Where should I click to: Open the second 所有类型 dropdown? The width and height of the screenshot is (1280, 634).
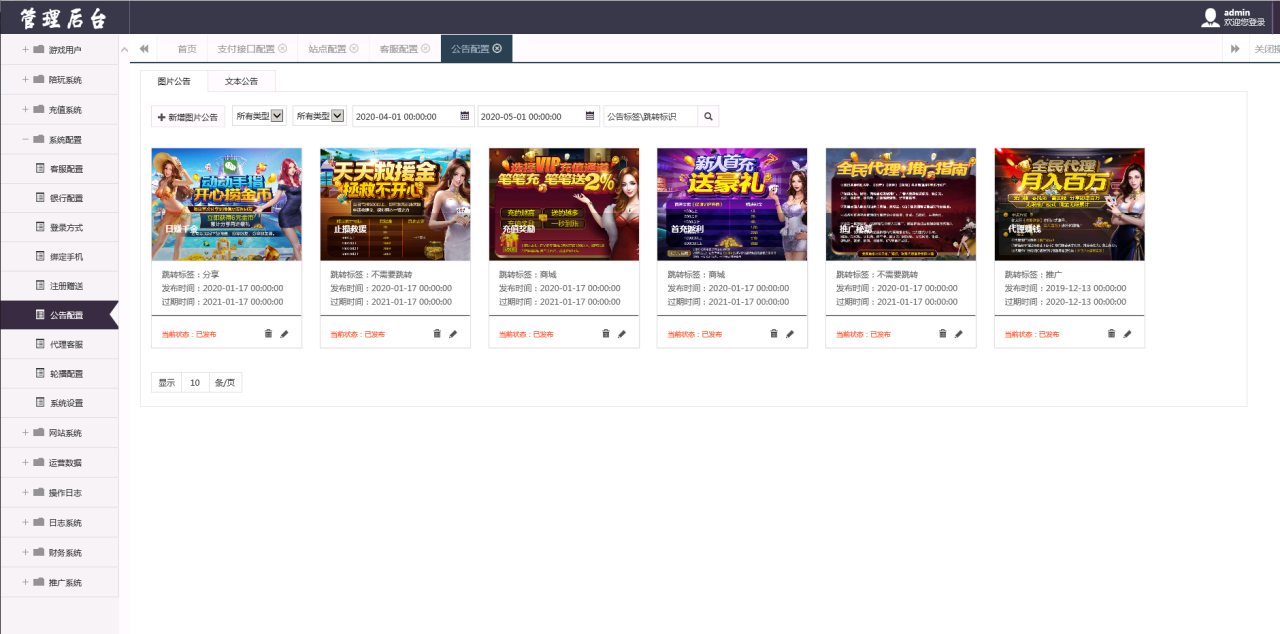tap(319, 116)
